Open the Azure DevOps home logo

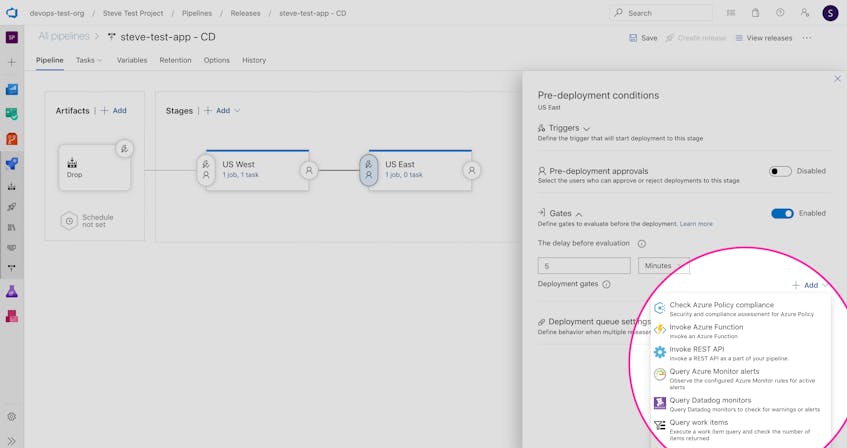(x=11, y=13)
